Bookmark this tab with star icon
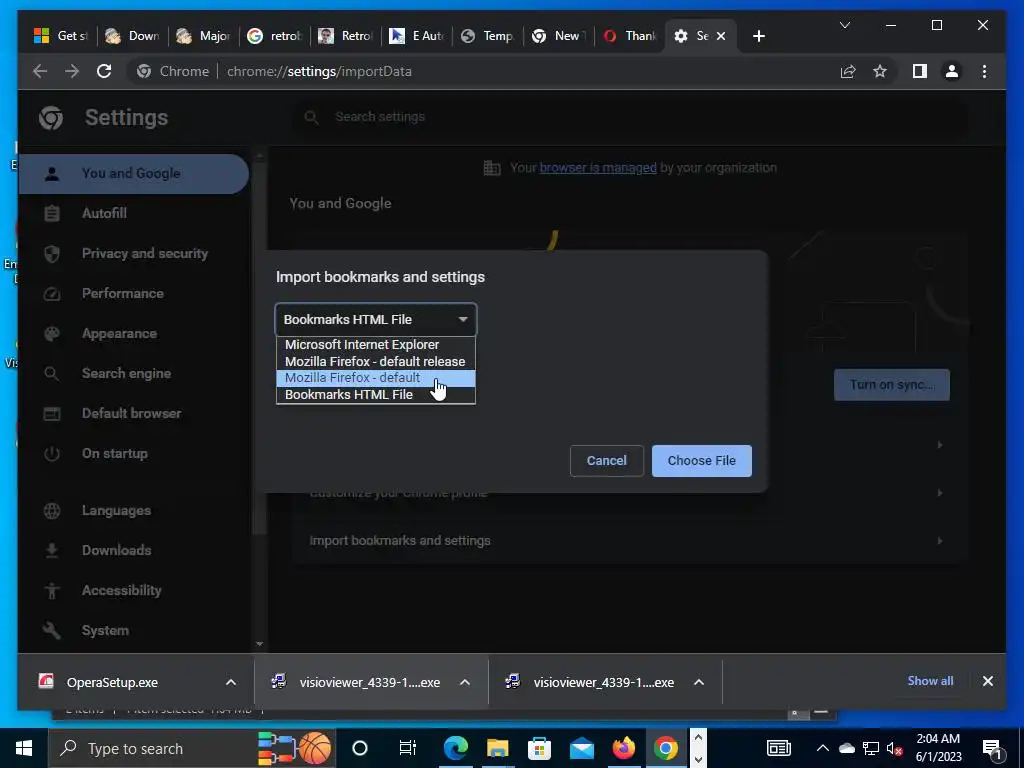This screenshot has height=768, width=1024. (x=880, y=71)
